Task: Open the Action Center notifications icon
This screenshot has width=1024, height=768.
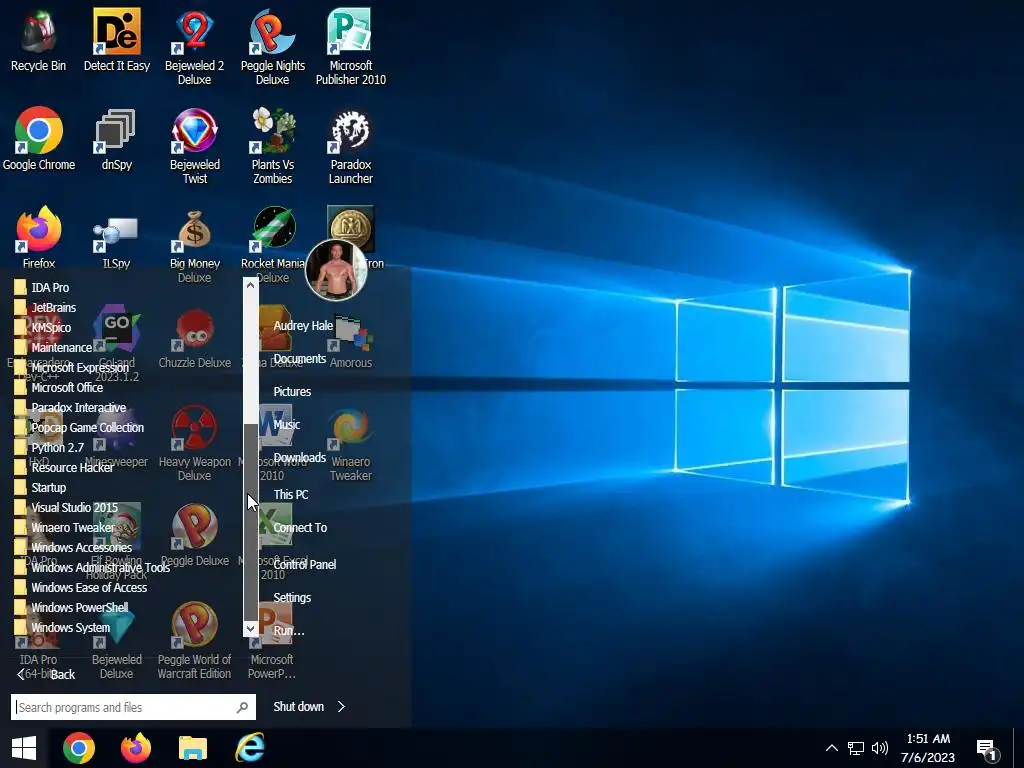Action: (x=987, y=749)
